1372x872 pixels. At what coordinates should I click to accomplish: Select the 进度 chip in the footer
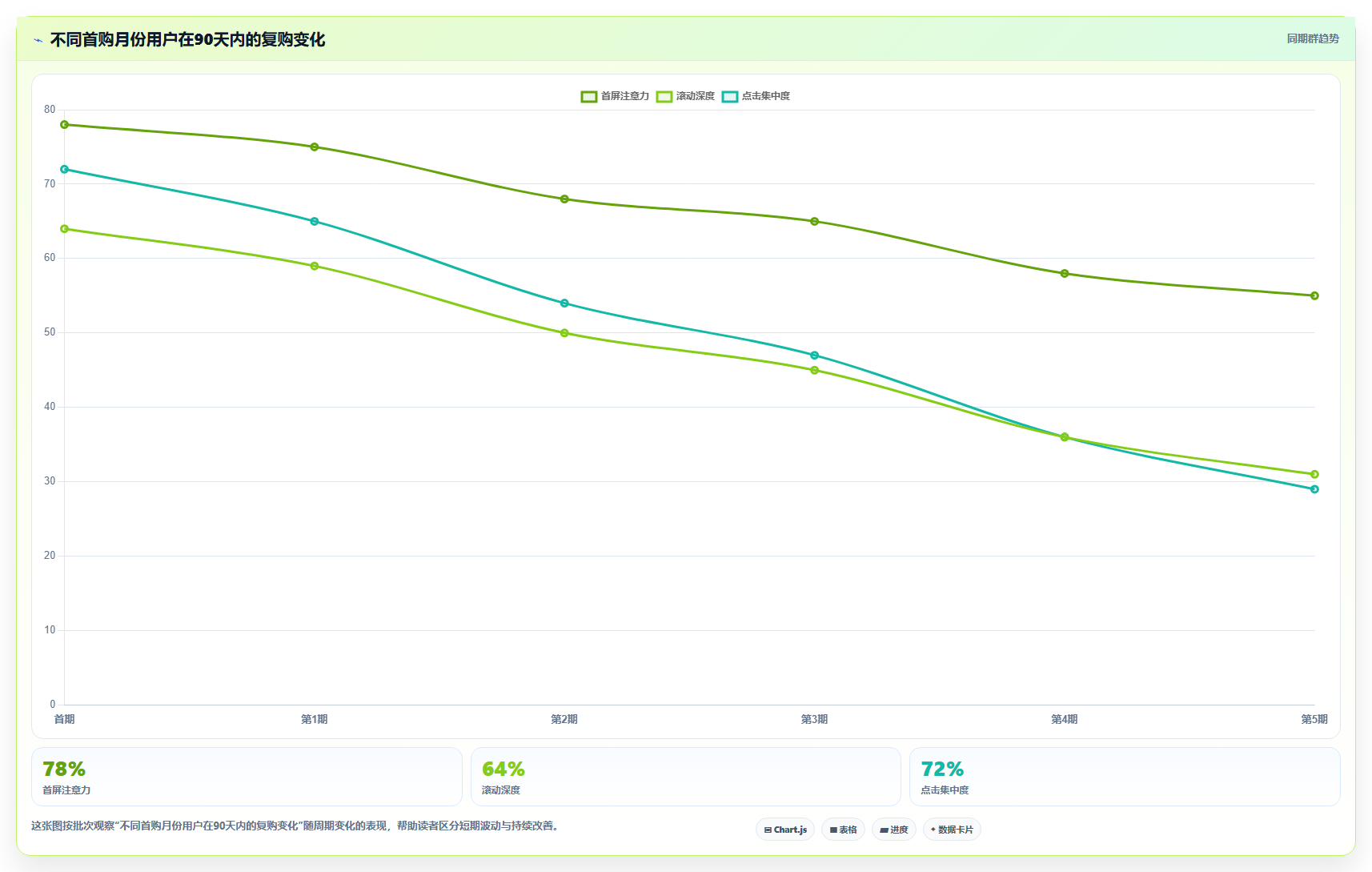point(894,830)
